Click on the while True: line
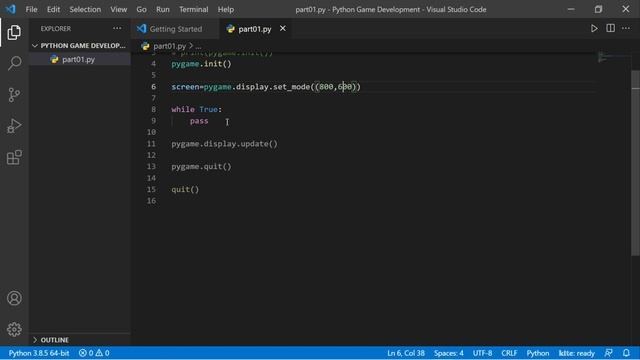This screenshot has width=640, height=360. (196, 109)
